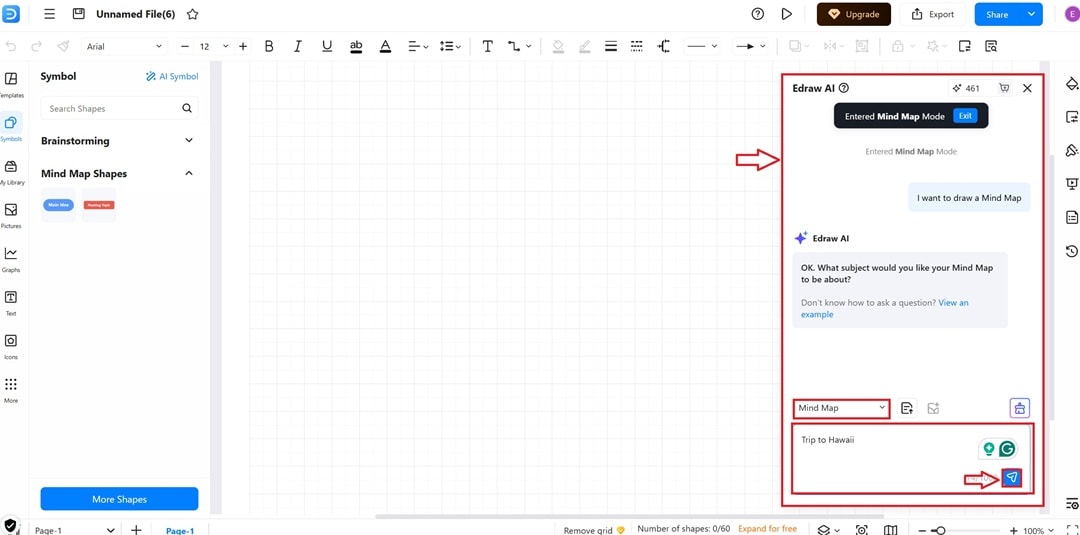Open the line type dropdown

tap(703, 46)
